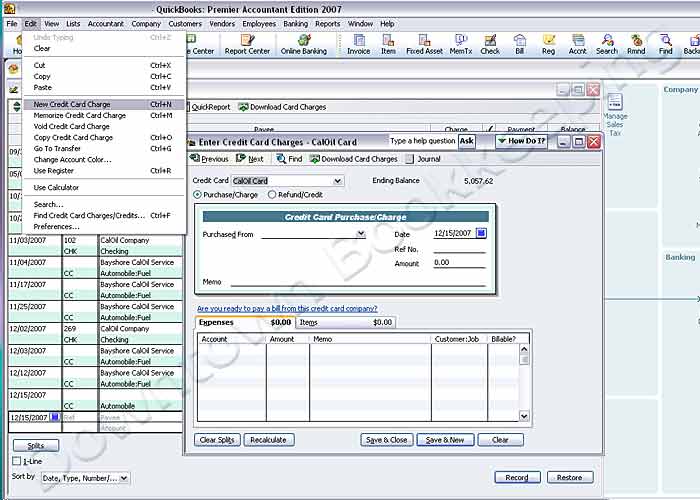
Task: Click the Memo field in charge form
Action: coord(358,282)
